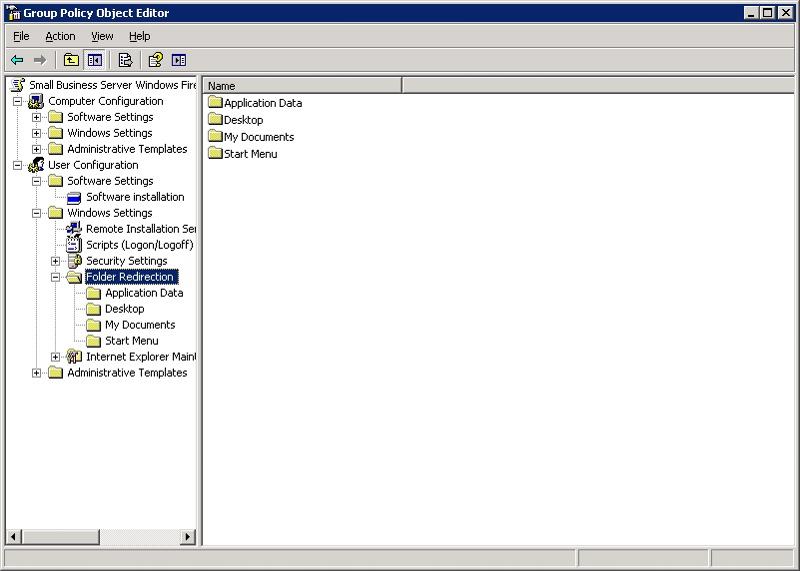Collapse the User Configuration node

(x=17, y=165)
